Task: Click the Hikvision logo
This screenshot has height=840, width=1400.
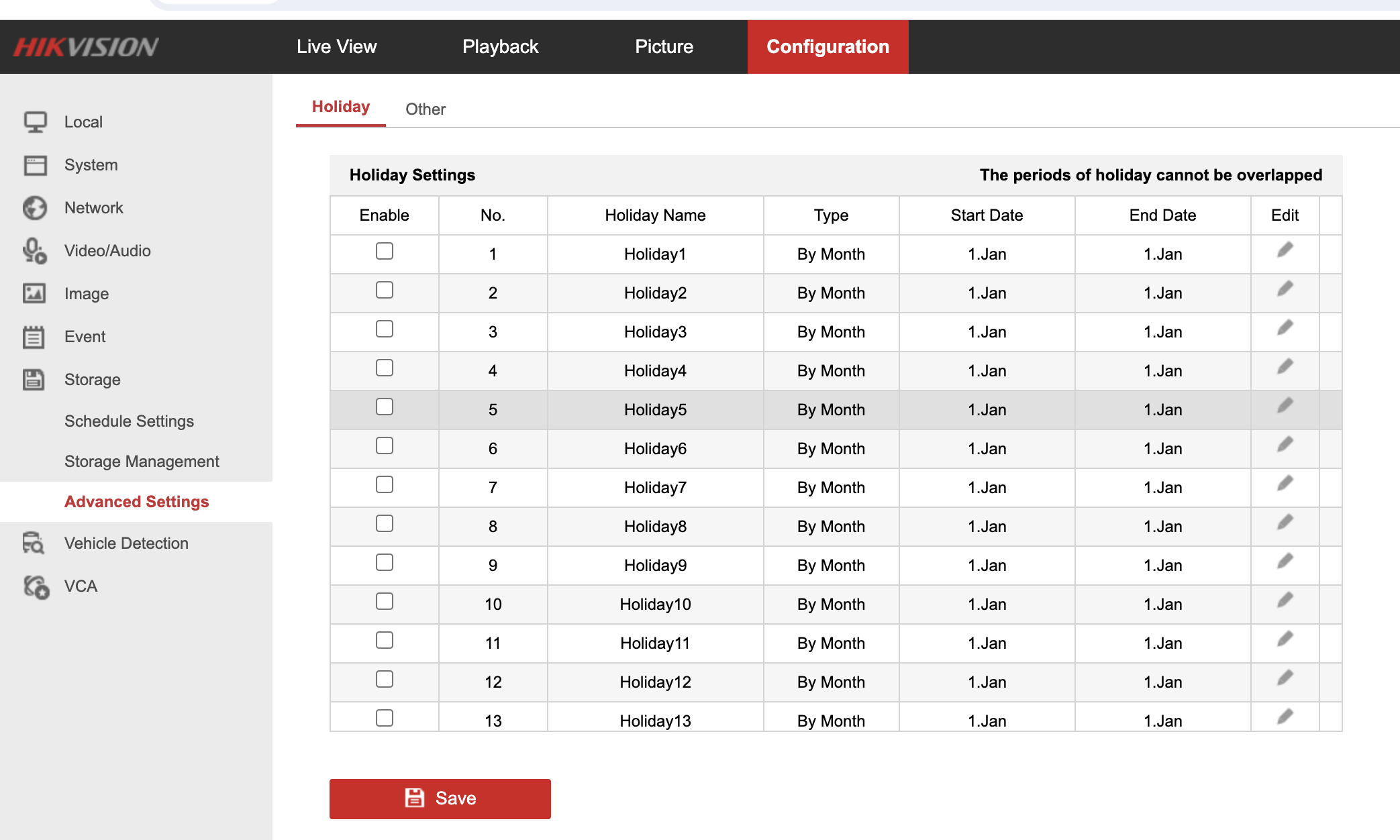Action: (86, 47)
